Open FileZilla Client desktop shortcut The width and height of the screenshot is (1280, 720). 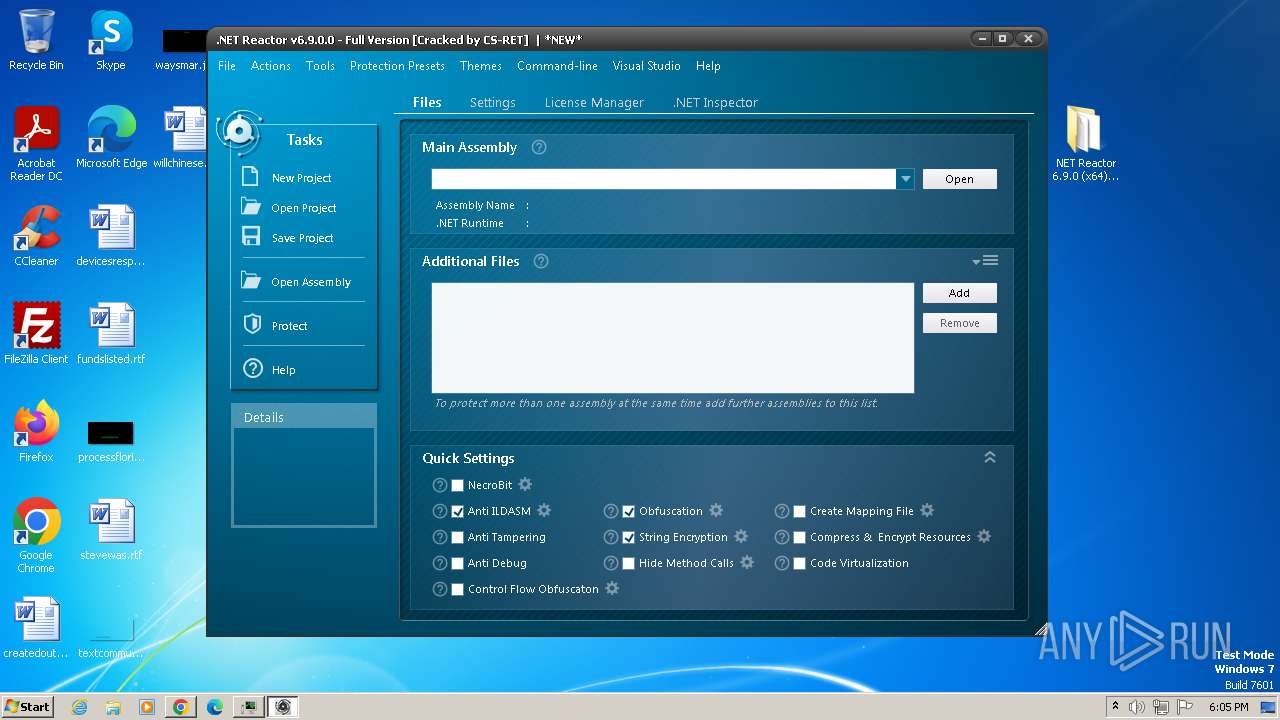point(36,333)
